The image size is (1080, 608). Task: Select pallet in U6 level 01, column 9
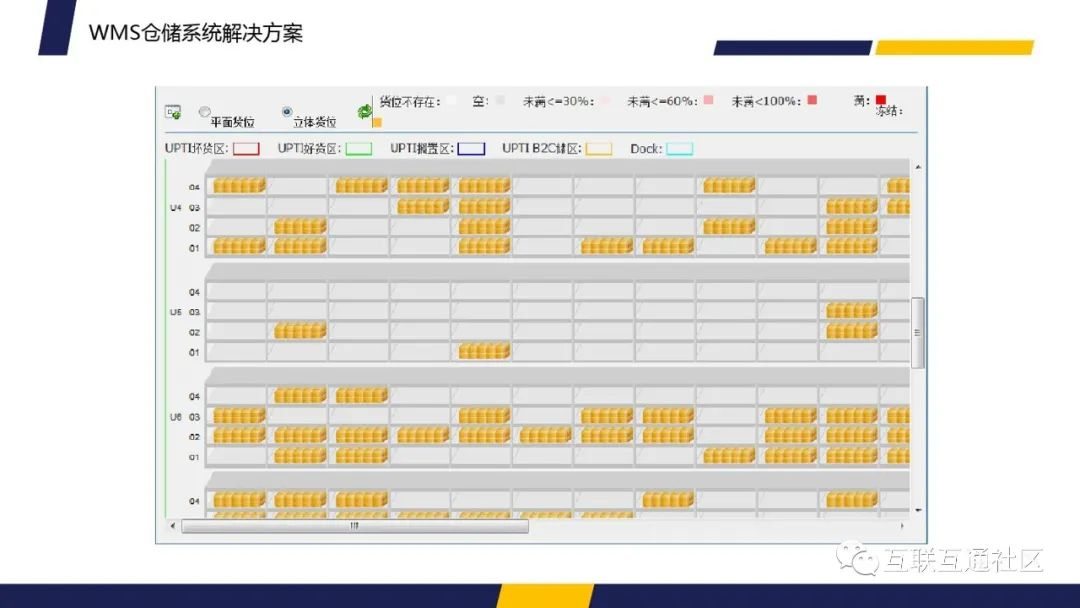[729, 455]
